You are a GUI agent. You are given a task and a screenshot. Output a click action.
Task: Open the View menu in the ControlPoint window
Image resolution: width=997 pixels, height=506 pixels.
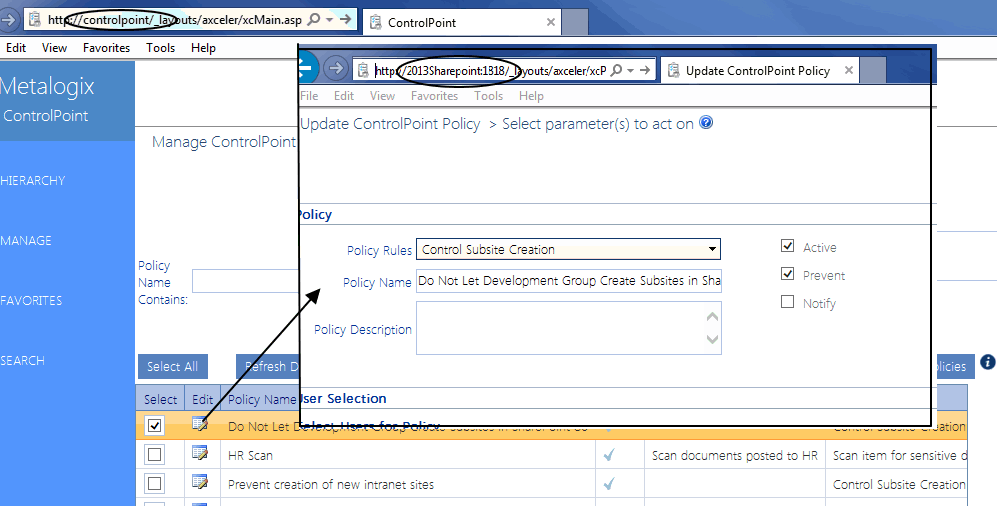pos(54,48)
